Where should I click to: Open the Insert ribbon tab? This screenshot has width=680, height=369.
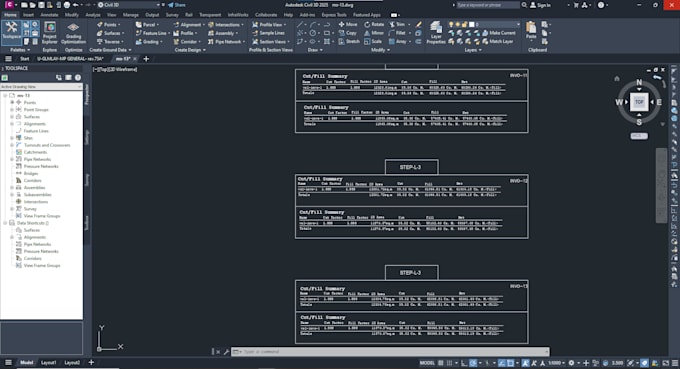tap(28, 15)
